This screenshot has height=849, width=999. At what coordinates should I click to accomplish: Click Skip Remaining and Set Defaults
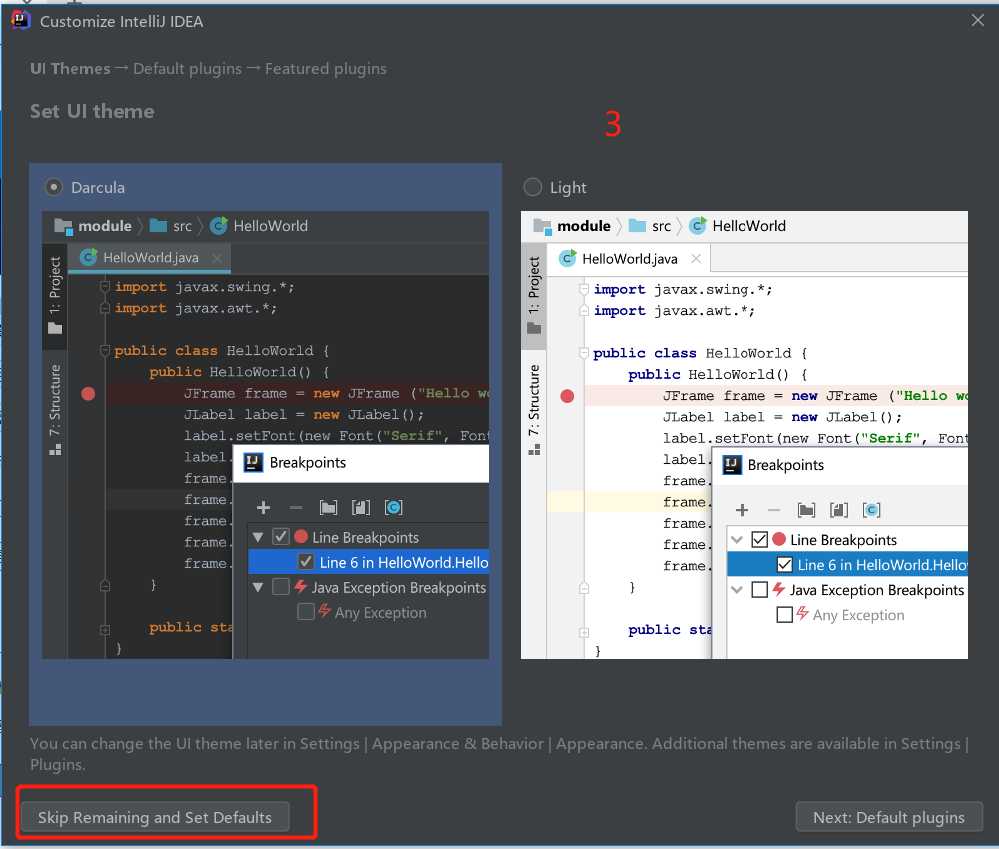[155, 817]
